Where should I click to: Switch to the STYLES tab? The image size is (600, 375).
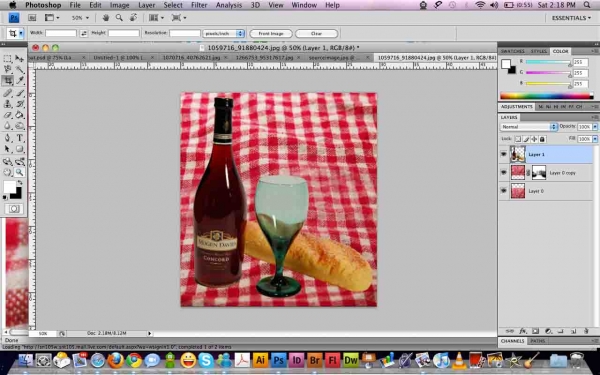point(538,51)
